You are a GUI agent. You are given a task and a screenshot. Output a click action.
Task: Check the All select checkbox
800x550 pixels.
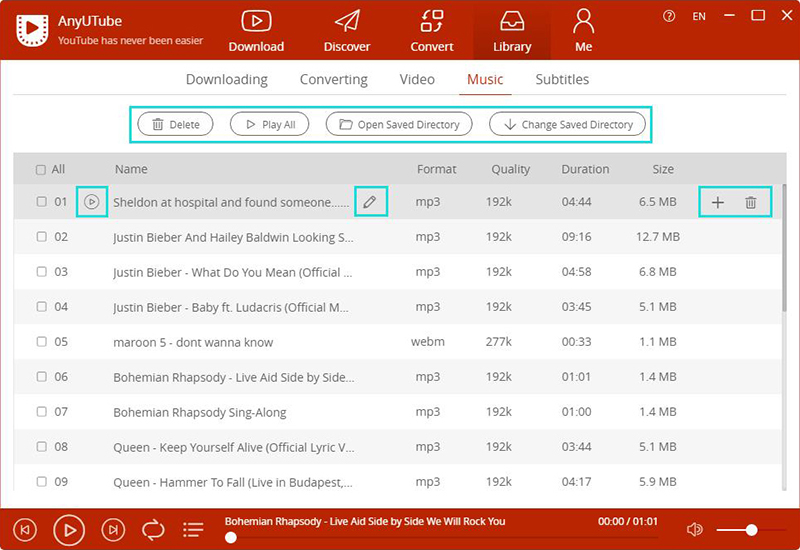pyautogui.click(x=41, y=170)
